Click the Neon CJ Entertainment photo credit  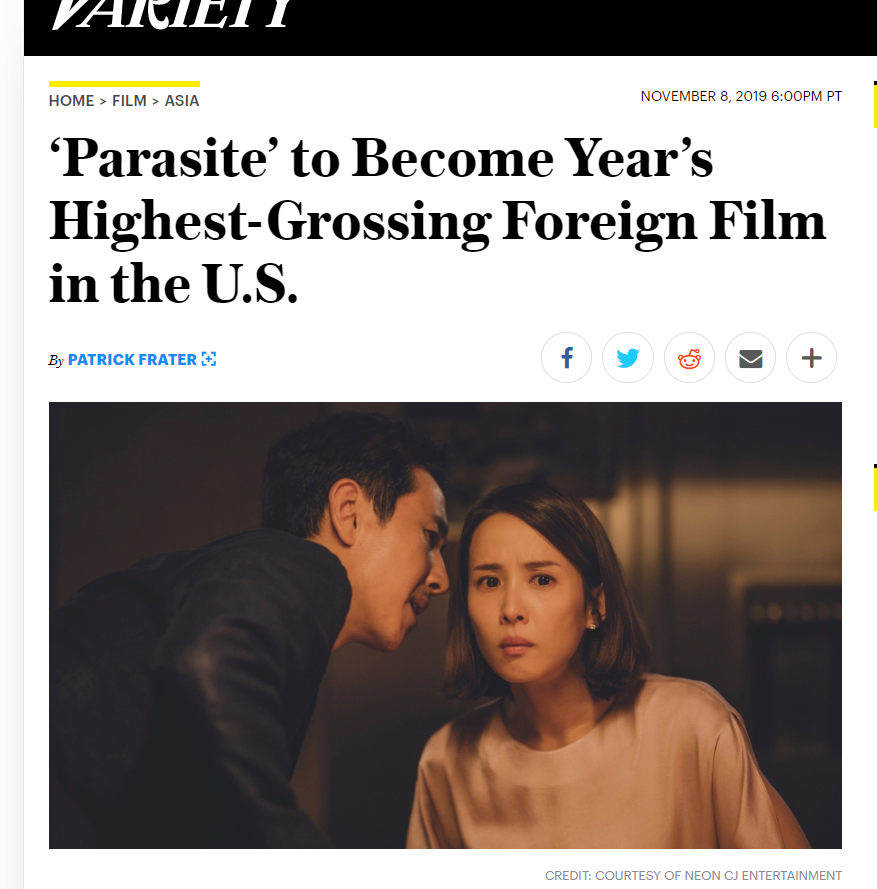(693, 875)
